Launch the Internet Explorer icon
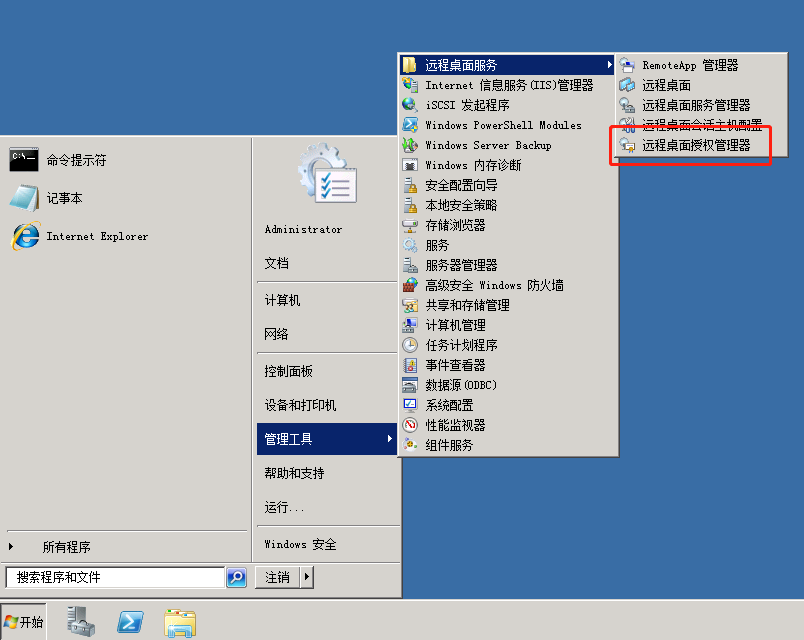 point(25,236)
